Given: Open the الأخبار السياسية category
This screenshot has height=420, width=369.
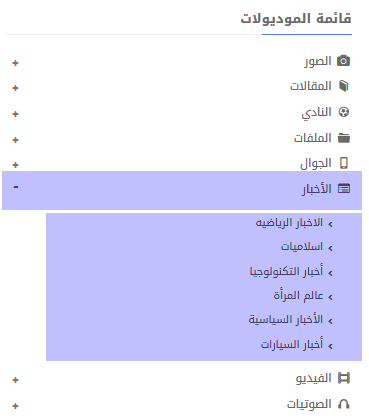Looking at the screenshot, I should click(286, 320).
